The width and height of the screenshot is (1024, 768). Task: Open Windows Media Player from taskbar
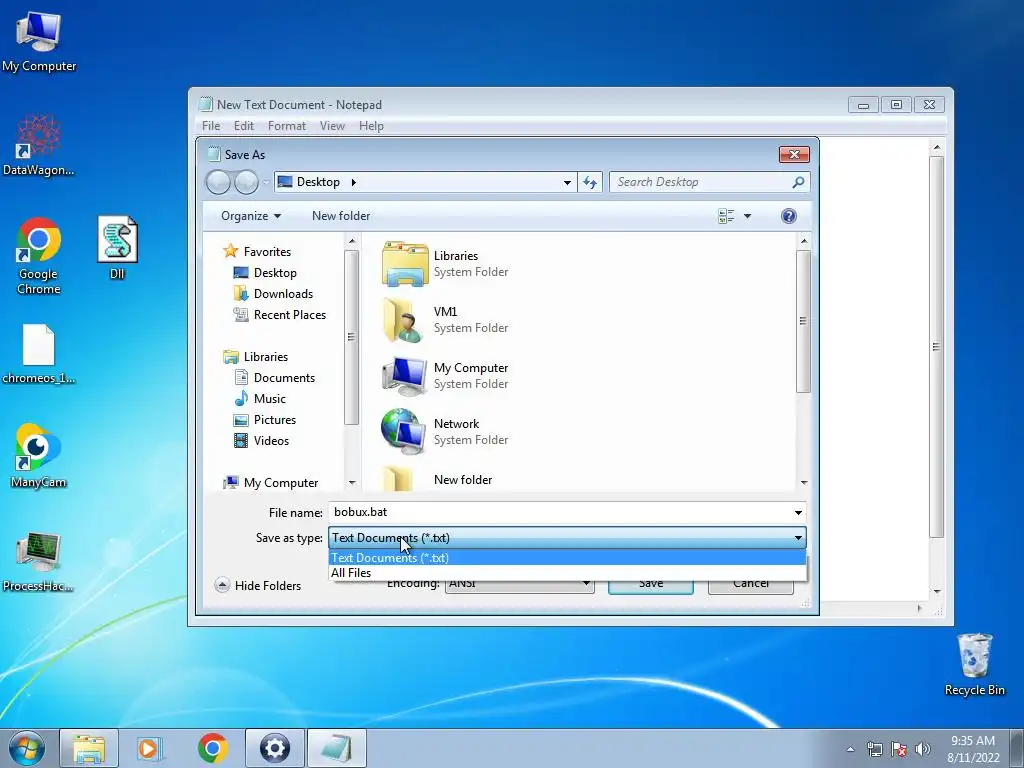150,748
